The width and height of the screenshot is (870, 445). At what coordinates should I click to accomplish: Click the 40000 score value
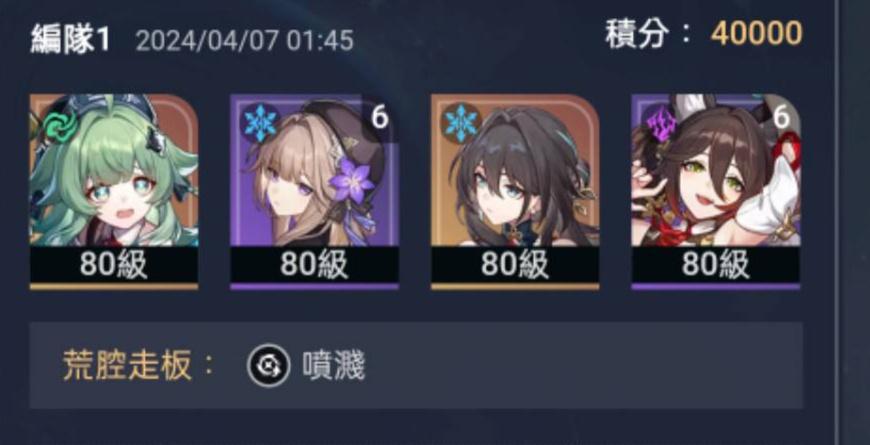(756, 34)
